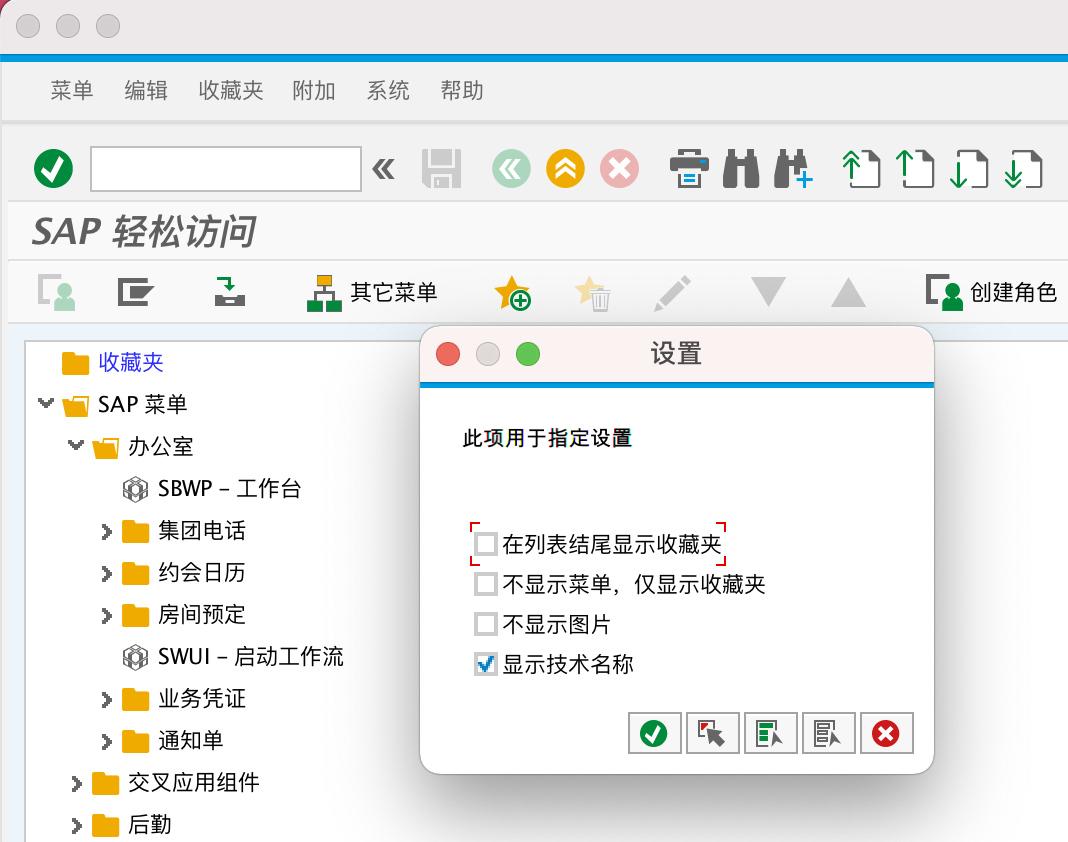Viewport: 1068px width, 842px height.
Task: Enable 在列表结尾显示收藏夹 checkbox
Action: pos(486,544)
